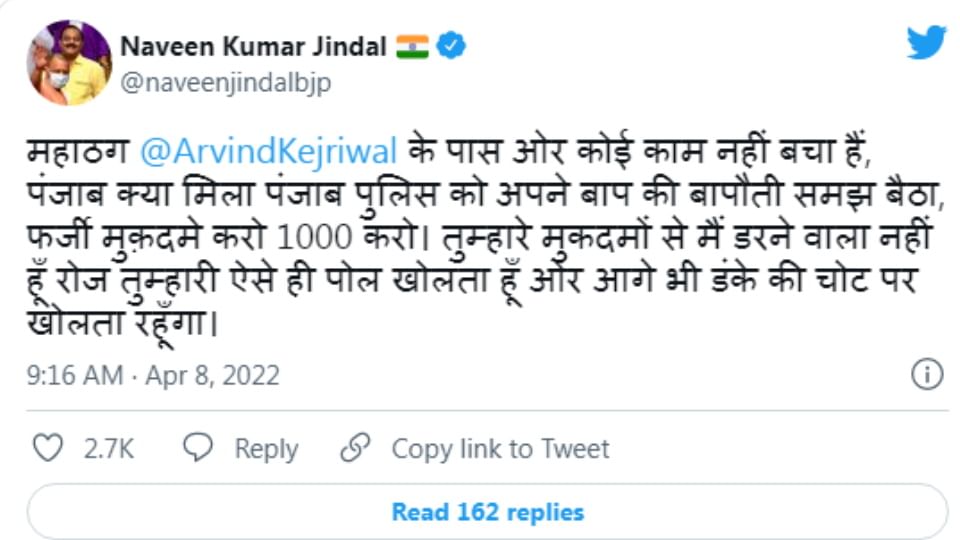Open the Read 162 replies button
This screenshot has width=960, height=540.
(487, 513)
